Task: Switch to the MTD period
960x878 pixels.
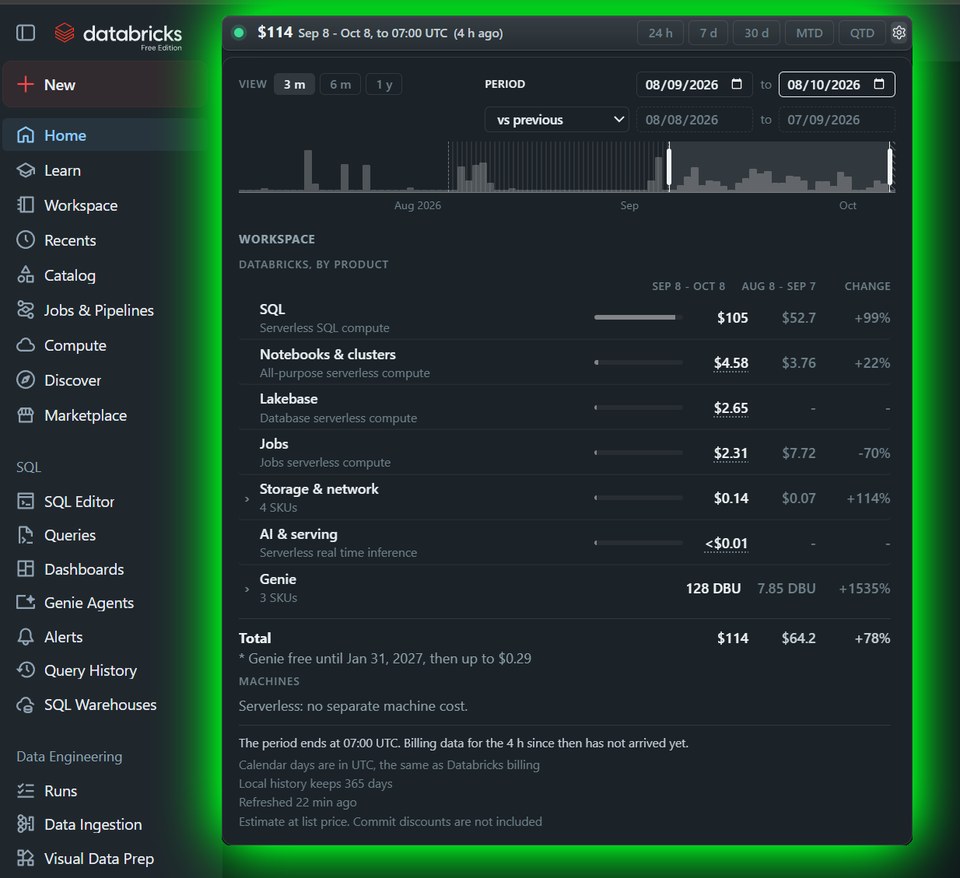Action: [809, 33]
